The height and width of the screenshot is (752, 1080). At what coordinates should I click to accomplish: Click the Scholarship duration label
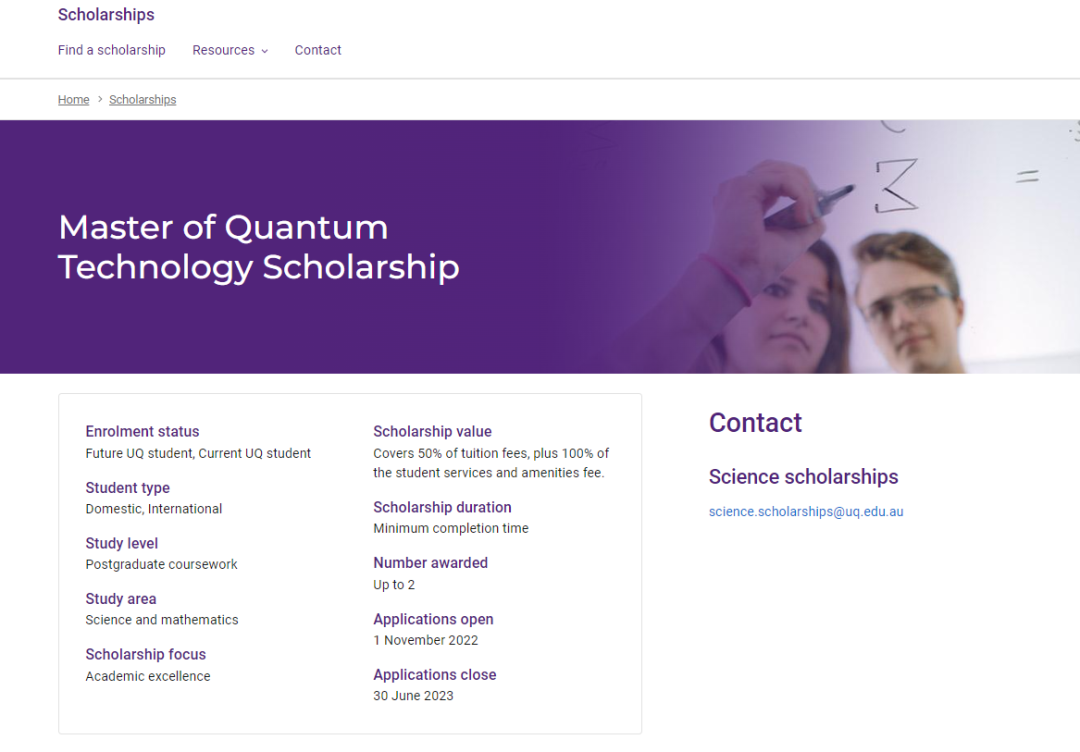(442, 508)
